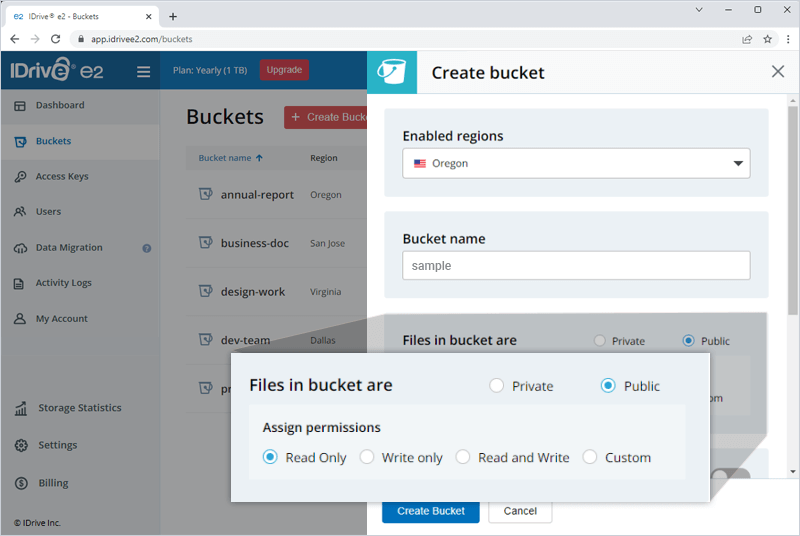Click the Bucket name input field
This screenshot has height=536, width=800.
576,265
